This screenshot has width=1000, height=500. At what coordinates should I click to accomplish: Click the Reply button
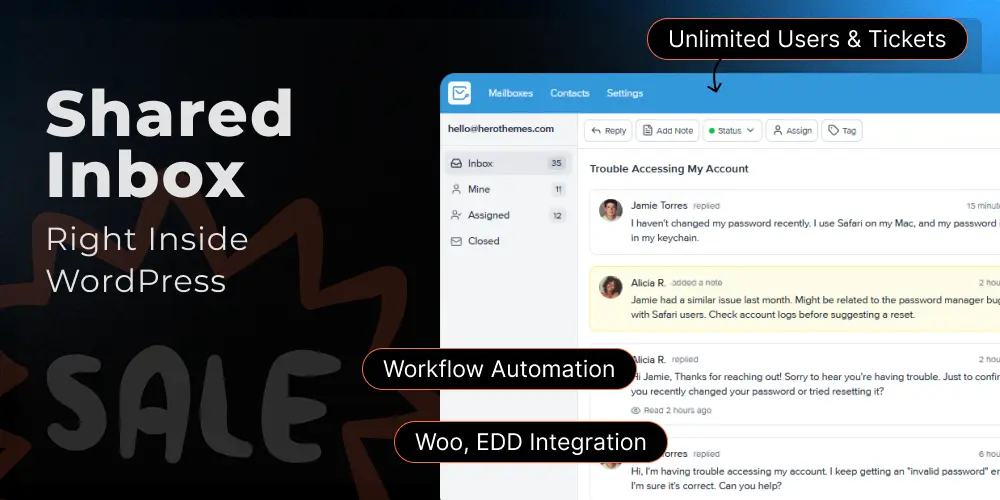pos(608,130)
